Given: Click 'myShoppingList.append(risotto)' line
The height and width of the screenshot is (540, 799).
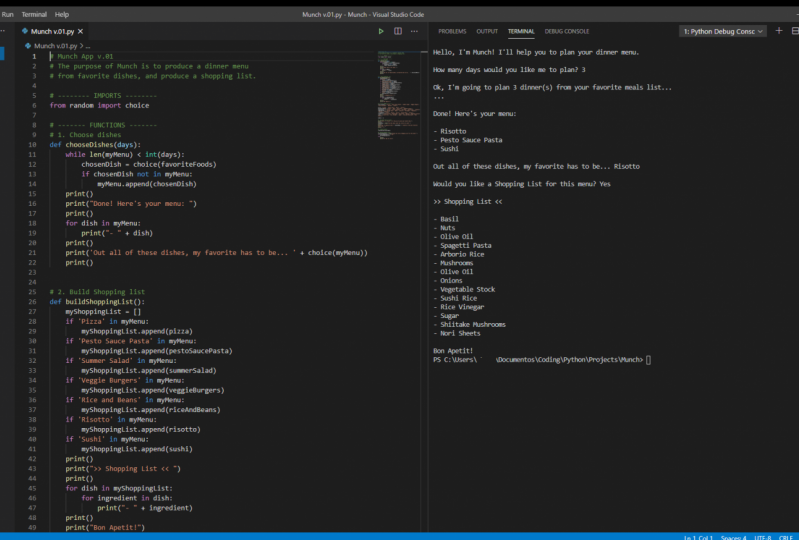Looking at the screenshot, I should (141, 429).
